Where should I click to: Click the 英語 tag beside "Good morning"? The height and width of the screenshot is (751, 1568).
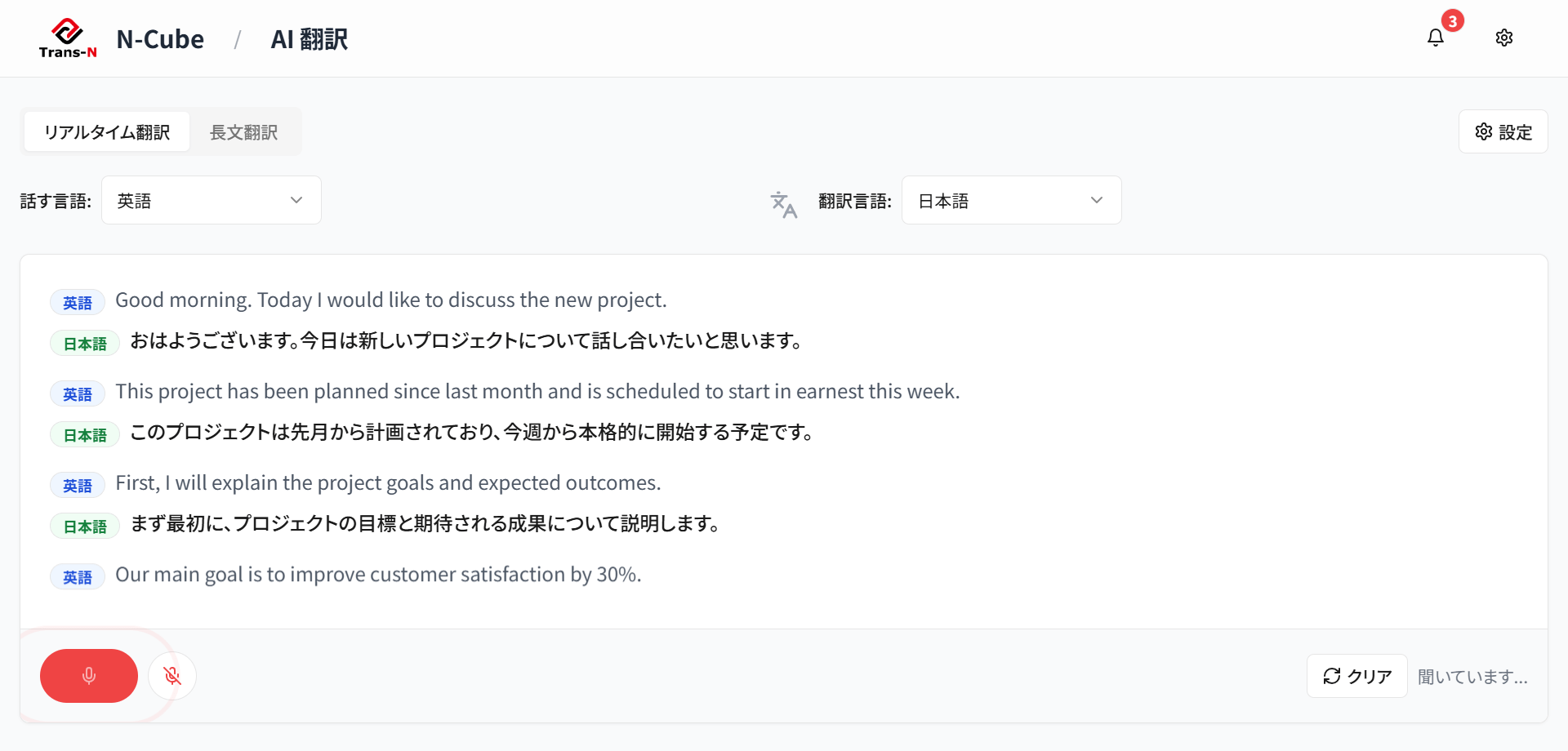(x=78, y=303)
